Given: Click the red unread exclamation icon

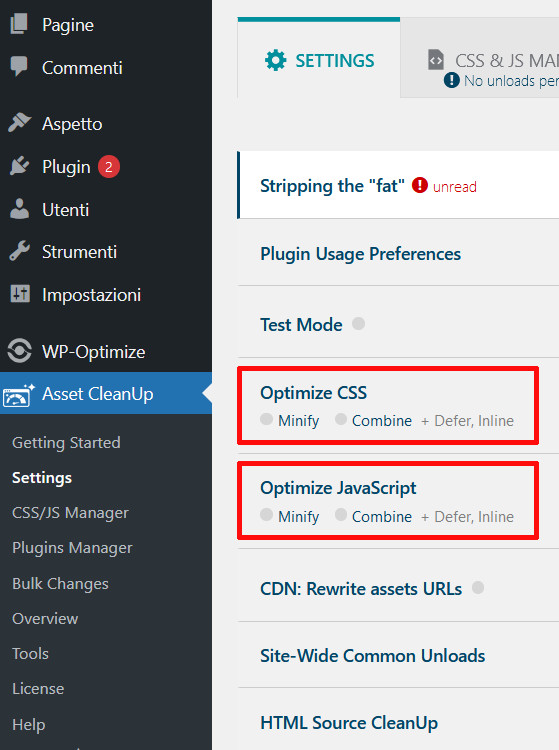Looking at the screenshot, I should coord(419,185).
